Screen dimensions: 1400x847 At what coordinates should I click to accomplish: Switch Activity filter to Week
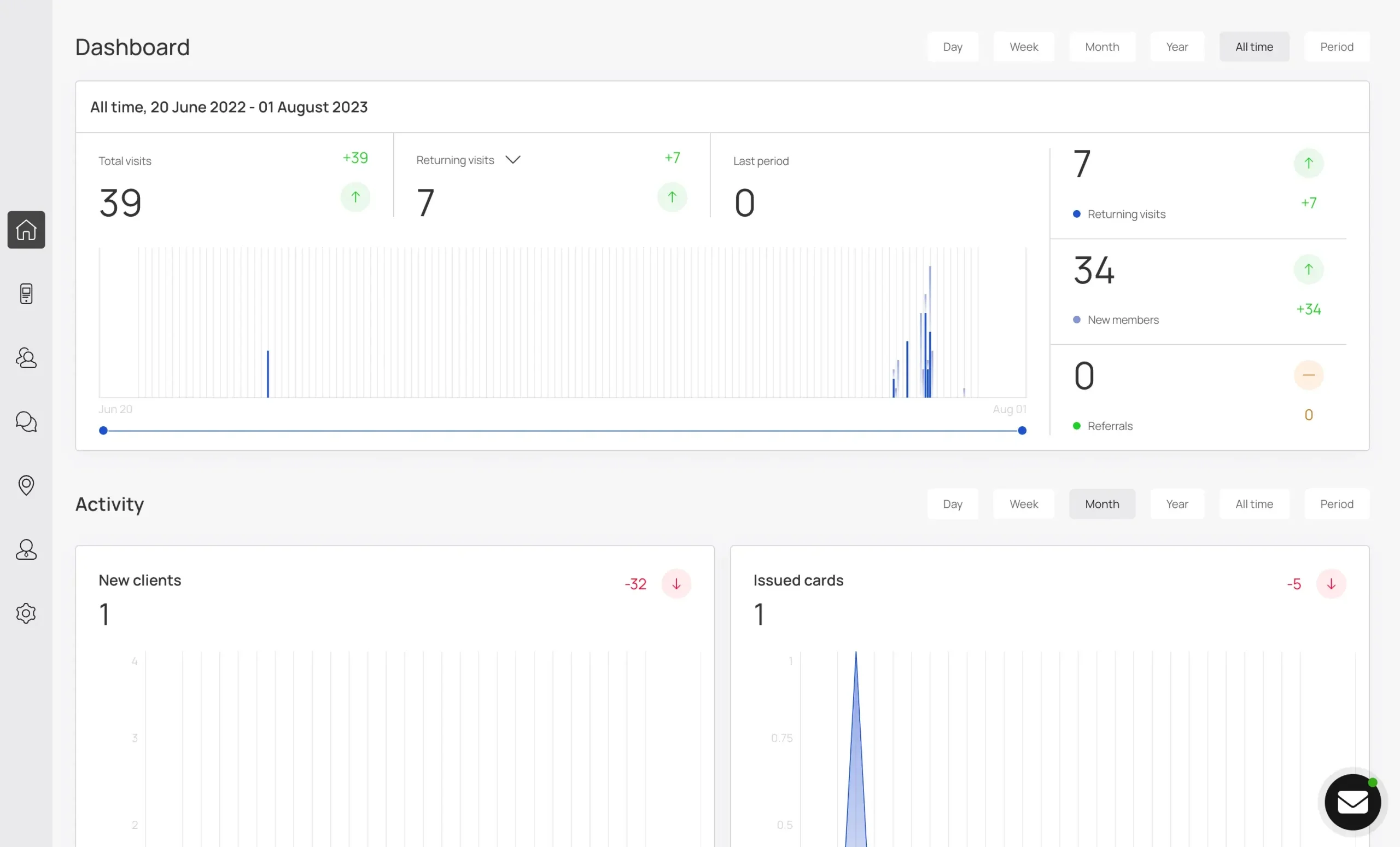pos(1023,503)
